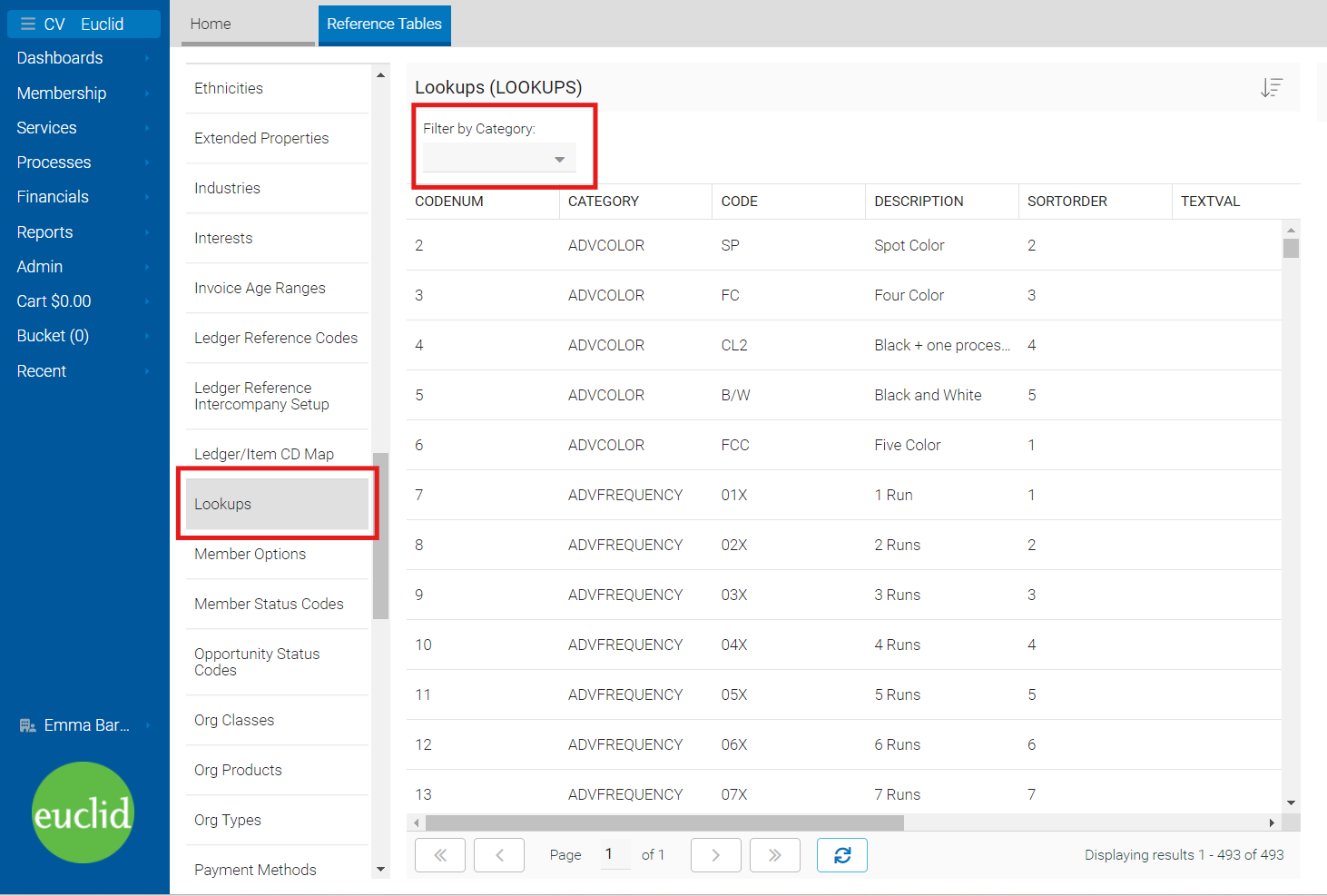Click the refresh results icon button

click(842, 855)
